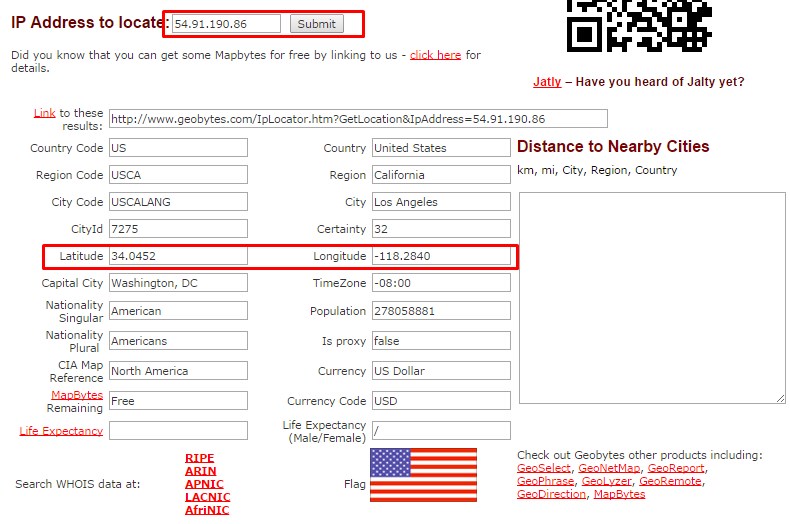Click the City field Los Angeles

[441, 202]
